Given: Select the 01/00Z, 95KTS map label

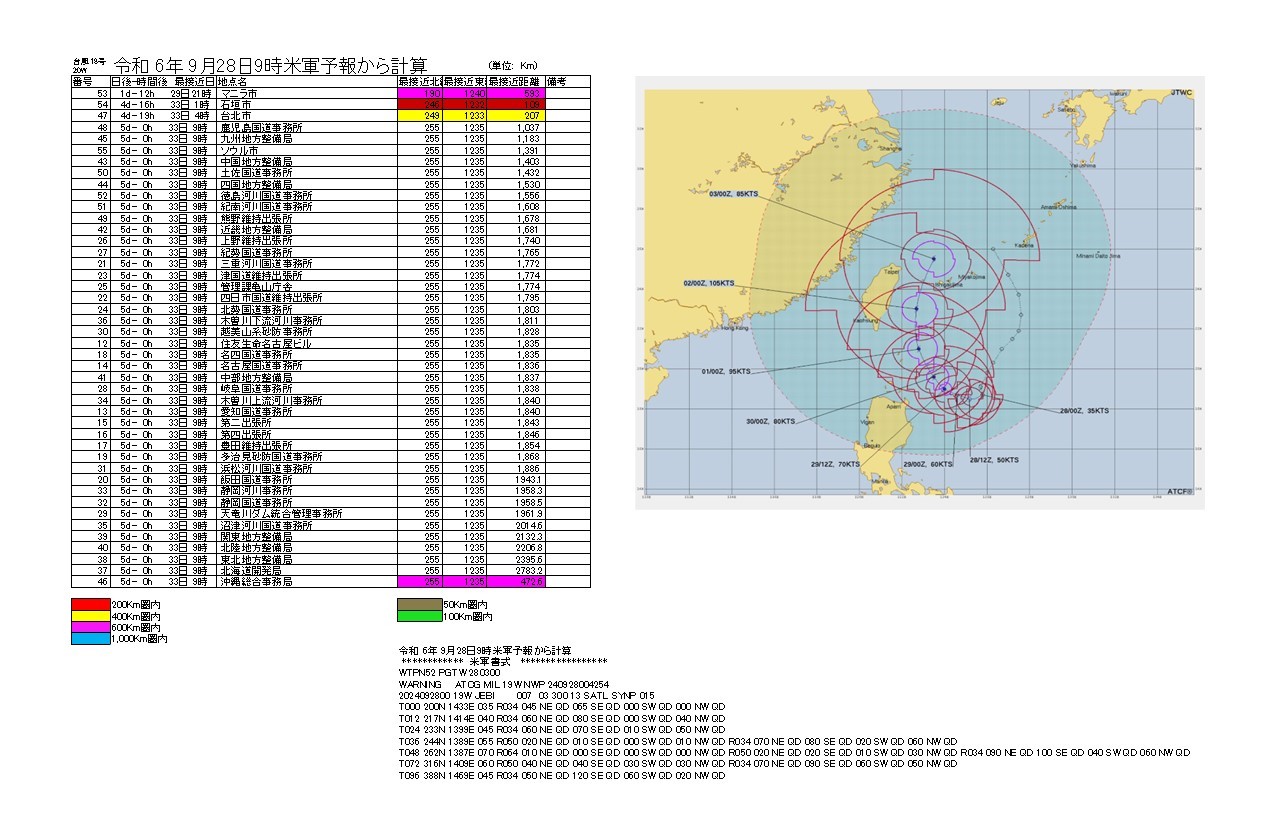Looking at the screenshot, I should click(x=727, y=371).
